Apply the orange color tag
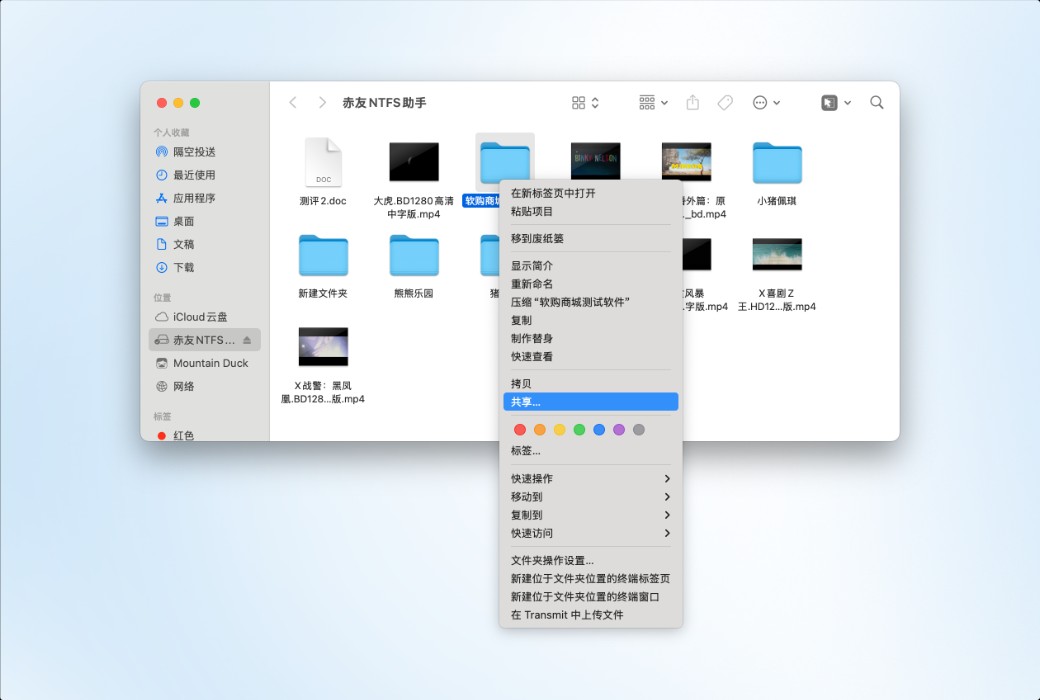Image resolution: width=1040 pixels, height=700 pixels. pyautogui.click(x=540, y=430)
